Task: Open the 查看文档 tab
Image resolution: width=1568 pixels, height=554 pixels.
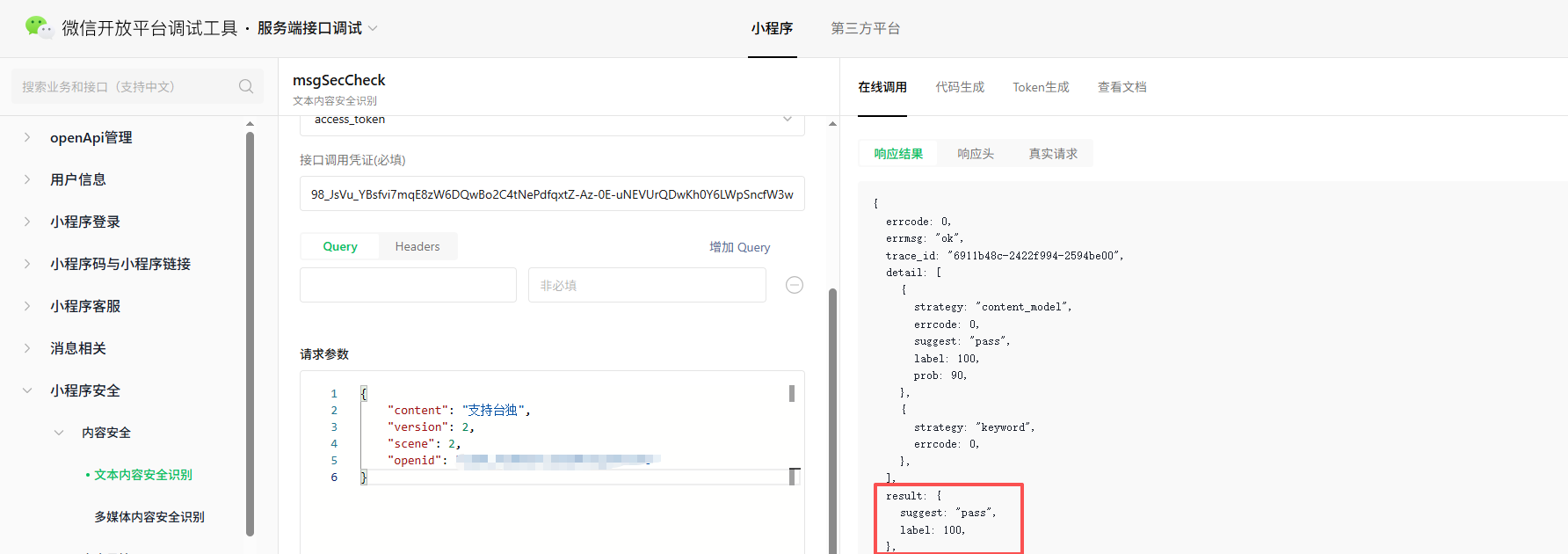Action: [x=1122, y=87]
